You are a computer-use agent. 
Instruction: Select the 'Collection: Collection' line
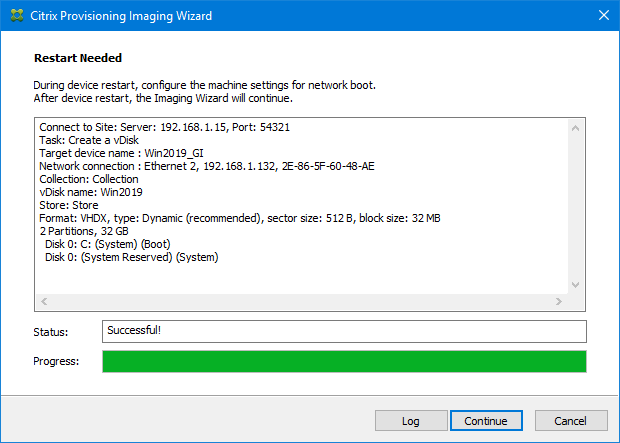(89, 179)
